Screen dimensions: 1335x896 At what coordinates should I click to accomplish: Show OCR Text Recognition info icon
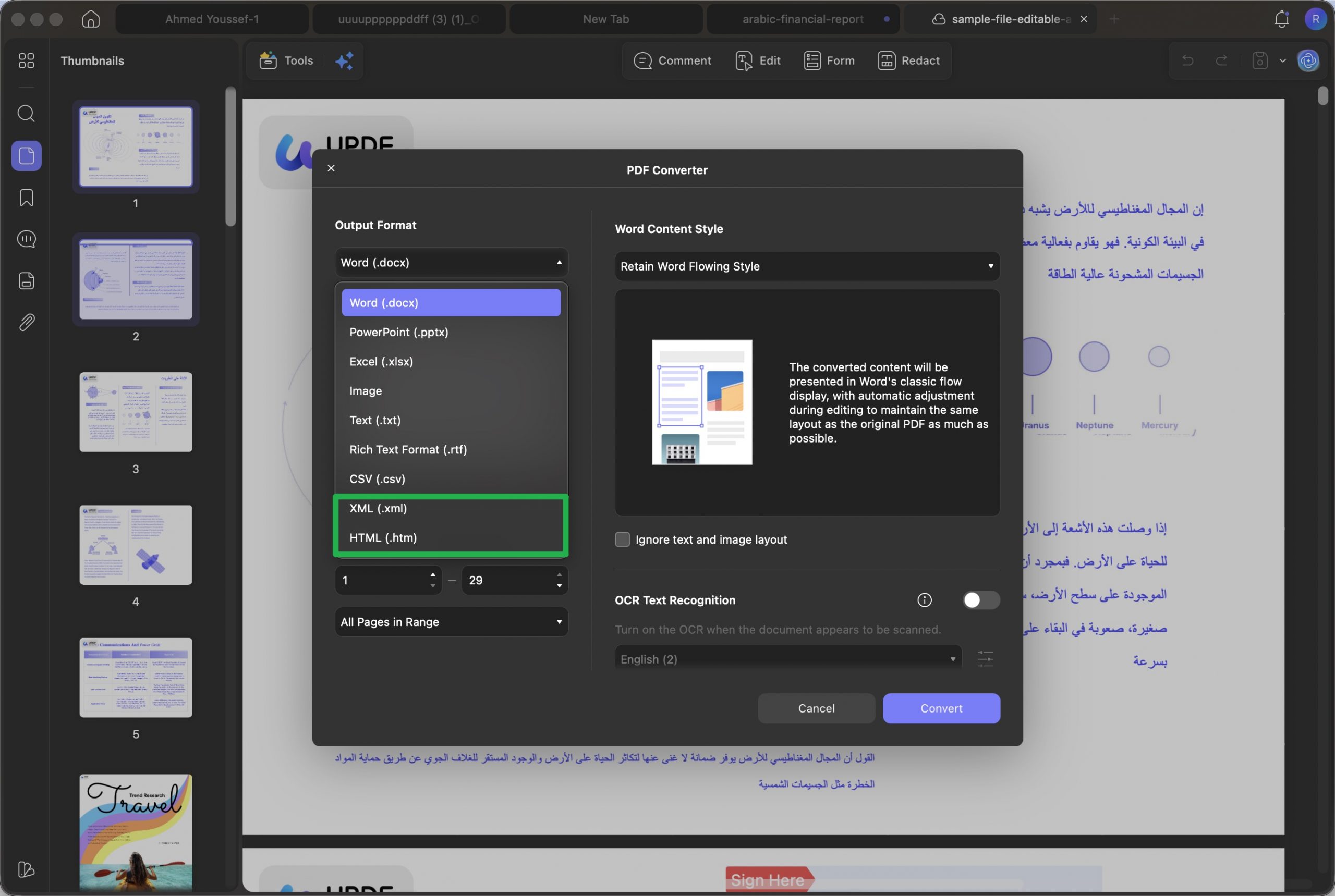click(925, 600)
